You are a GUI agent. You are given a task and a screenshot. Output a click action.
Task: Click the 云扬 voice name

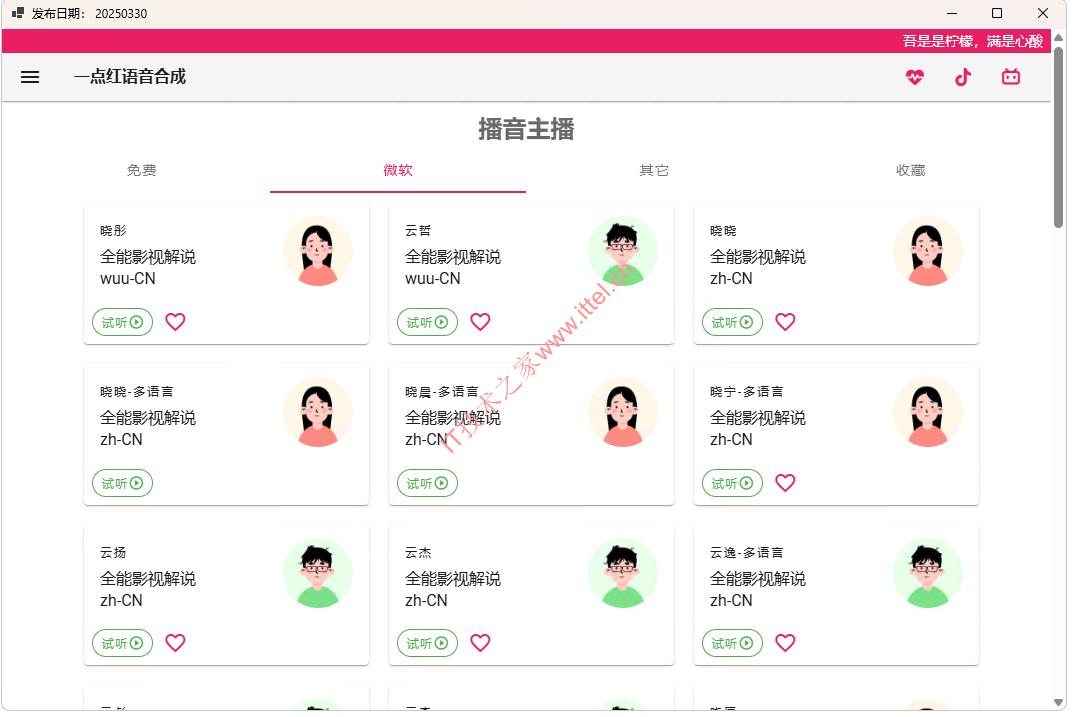coord(114,553)
